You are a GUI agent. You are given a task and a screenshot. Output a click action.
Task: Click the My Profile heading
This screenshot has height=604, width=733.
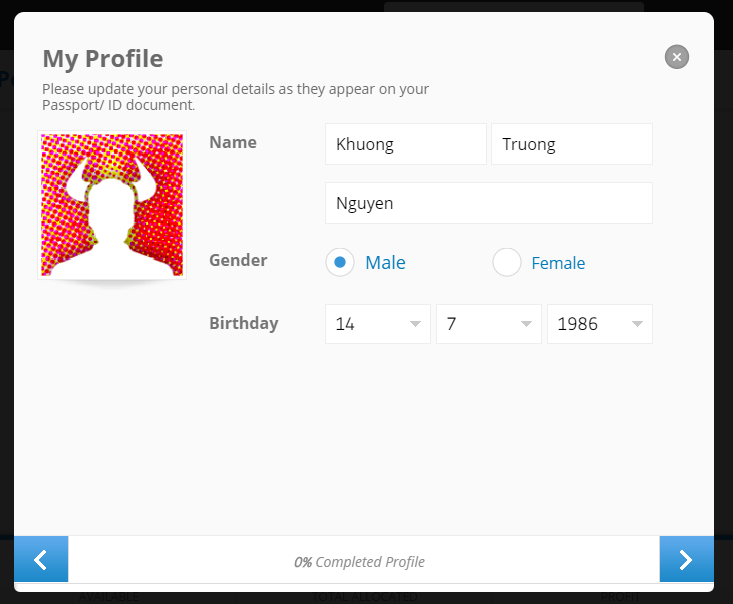point(103,59)
